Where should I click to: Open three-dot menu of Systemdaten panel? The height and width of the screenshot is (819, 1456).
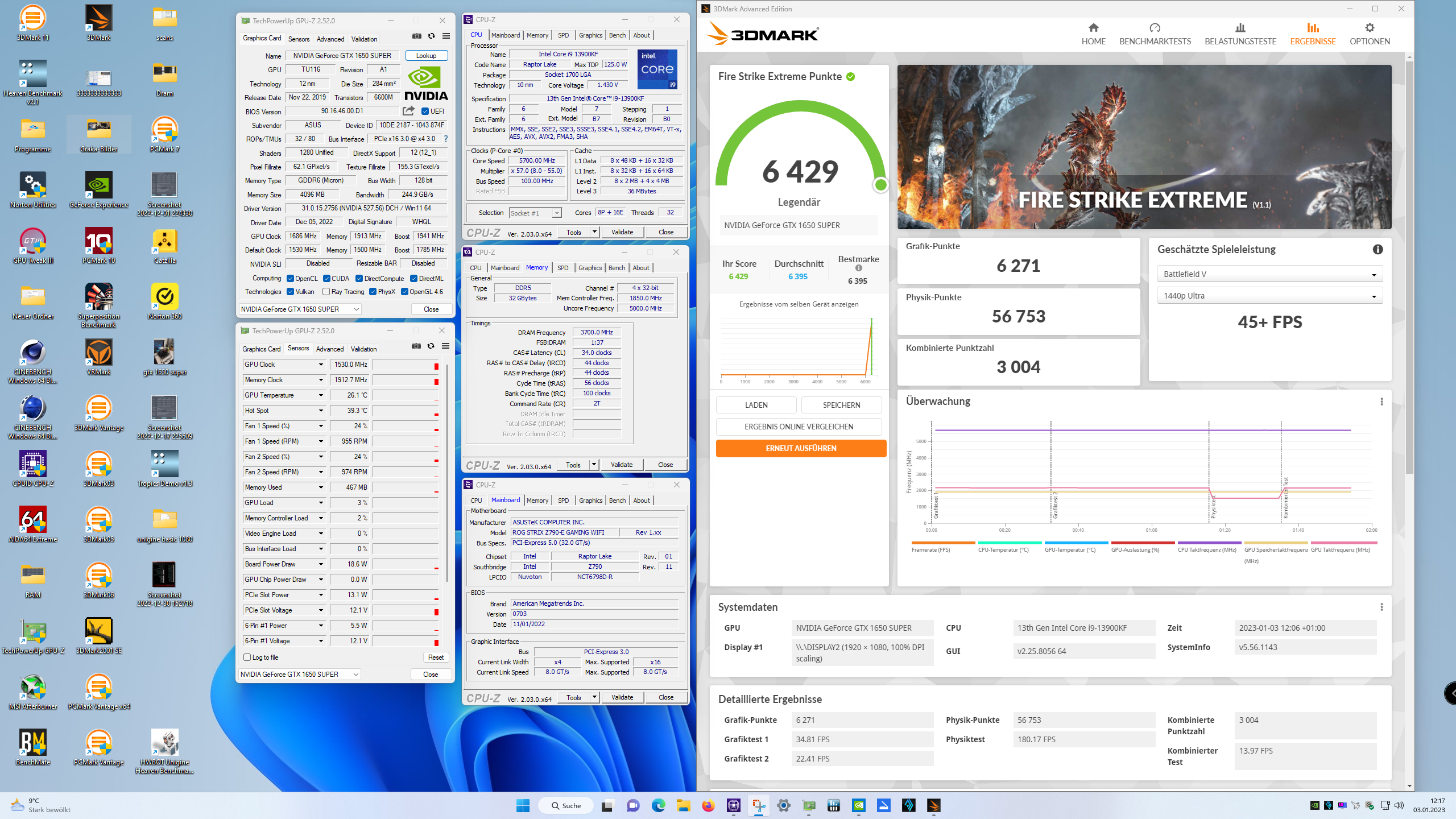pos(1381,607)
